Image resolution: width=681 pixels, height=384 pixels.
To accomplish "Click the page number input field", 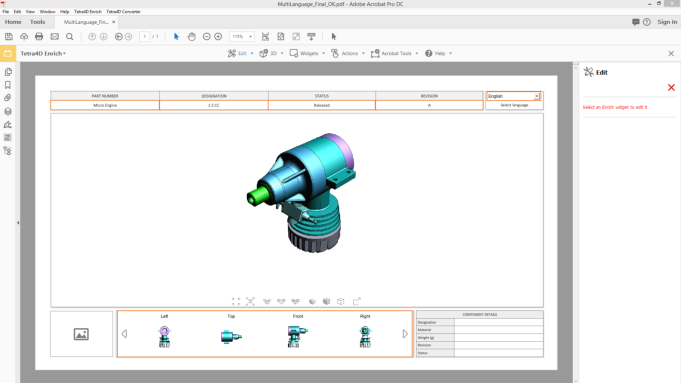I will [x=145, y=36].
